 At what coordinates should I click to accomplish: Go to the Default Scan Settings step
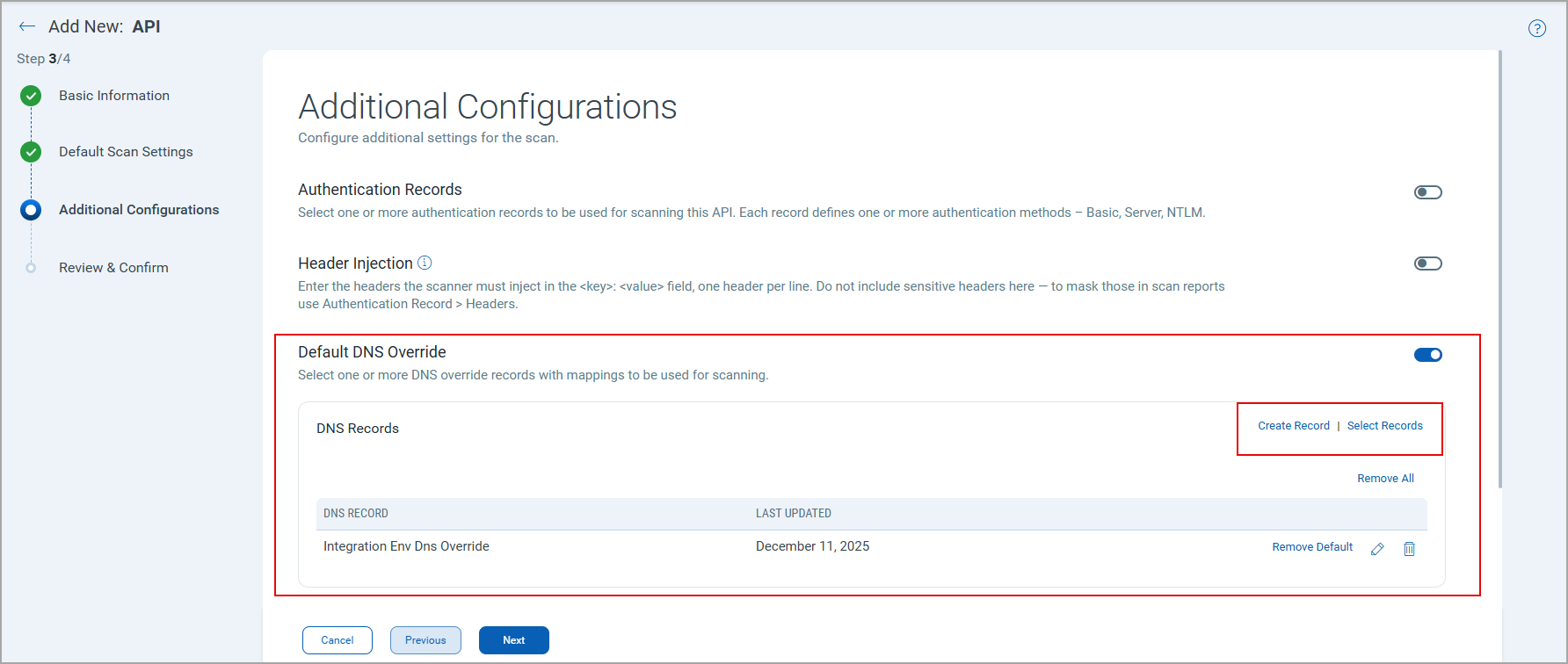coord(126,152)
